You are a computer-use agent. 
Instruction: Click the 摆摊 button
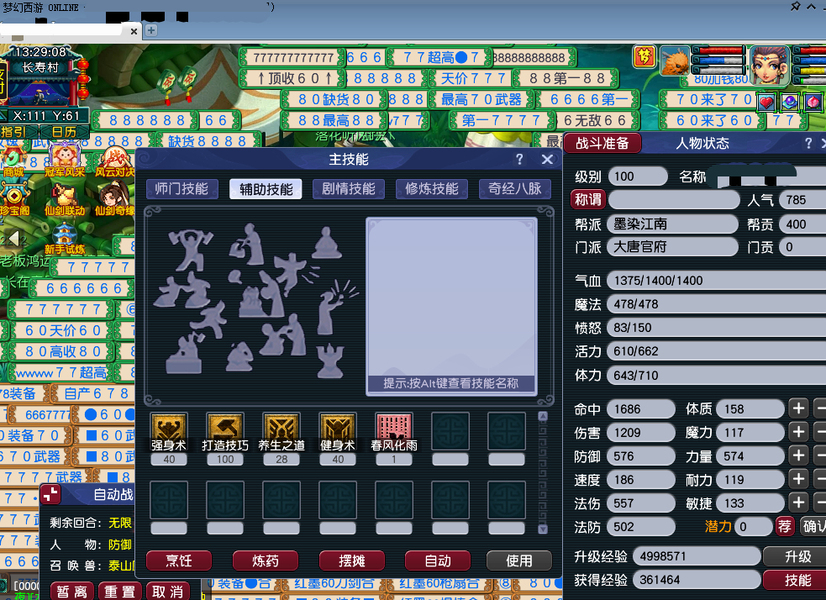pos(352,560)
